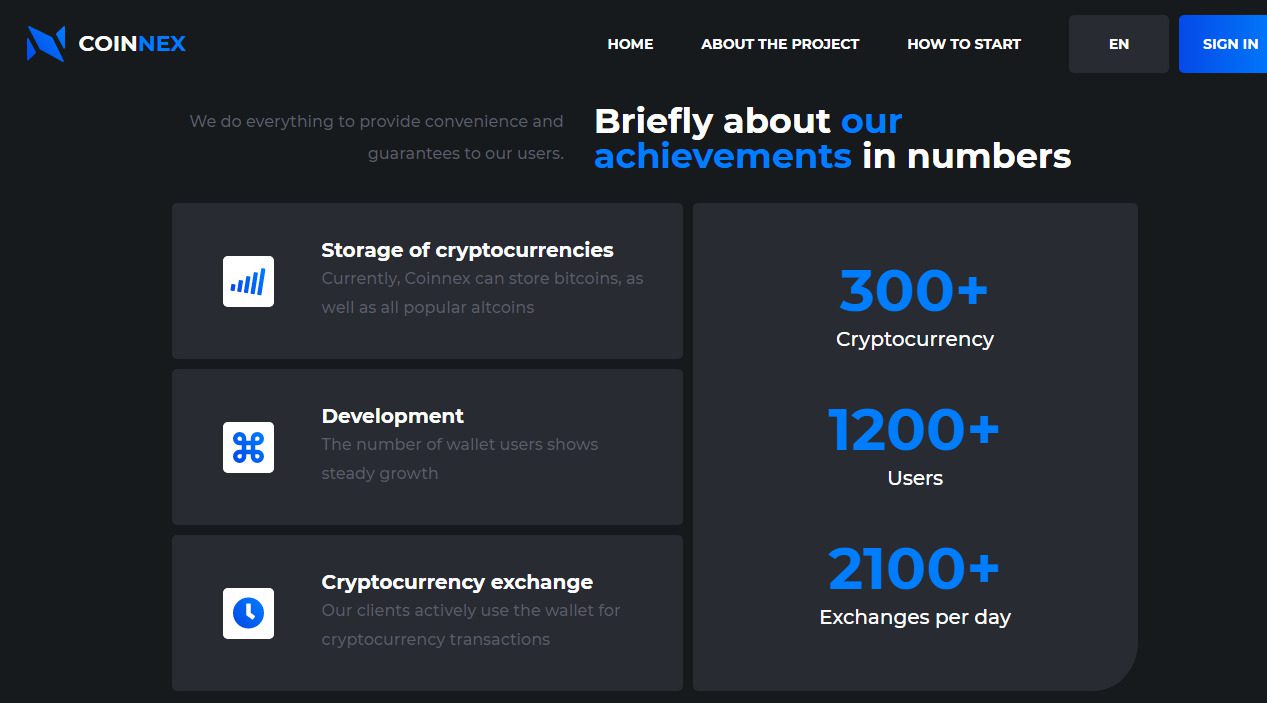Click the clock Cryptocurrency exchange icon

(x=248, y=613)
